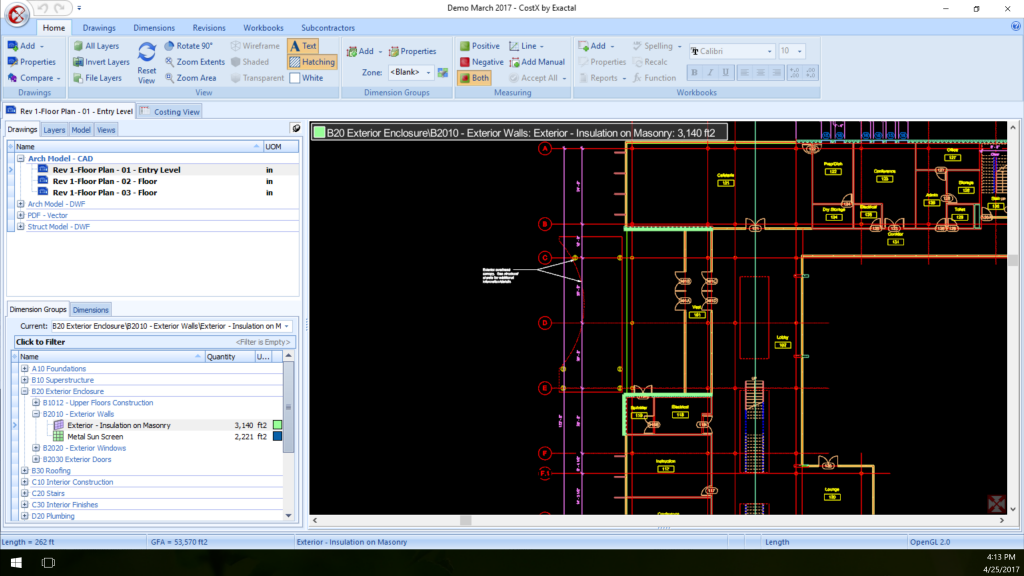The height and width of the screenshot is (576, 1024).
Task: Click the Compare drawings icon
Action: (x=12, y=78)
